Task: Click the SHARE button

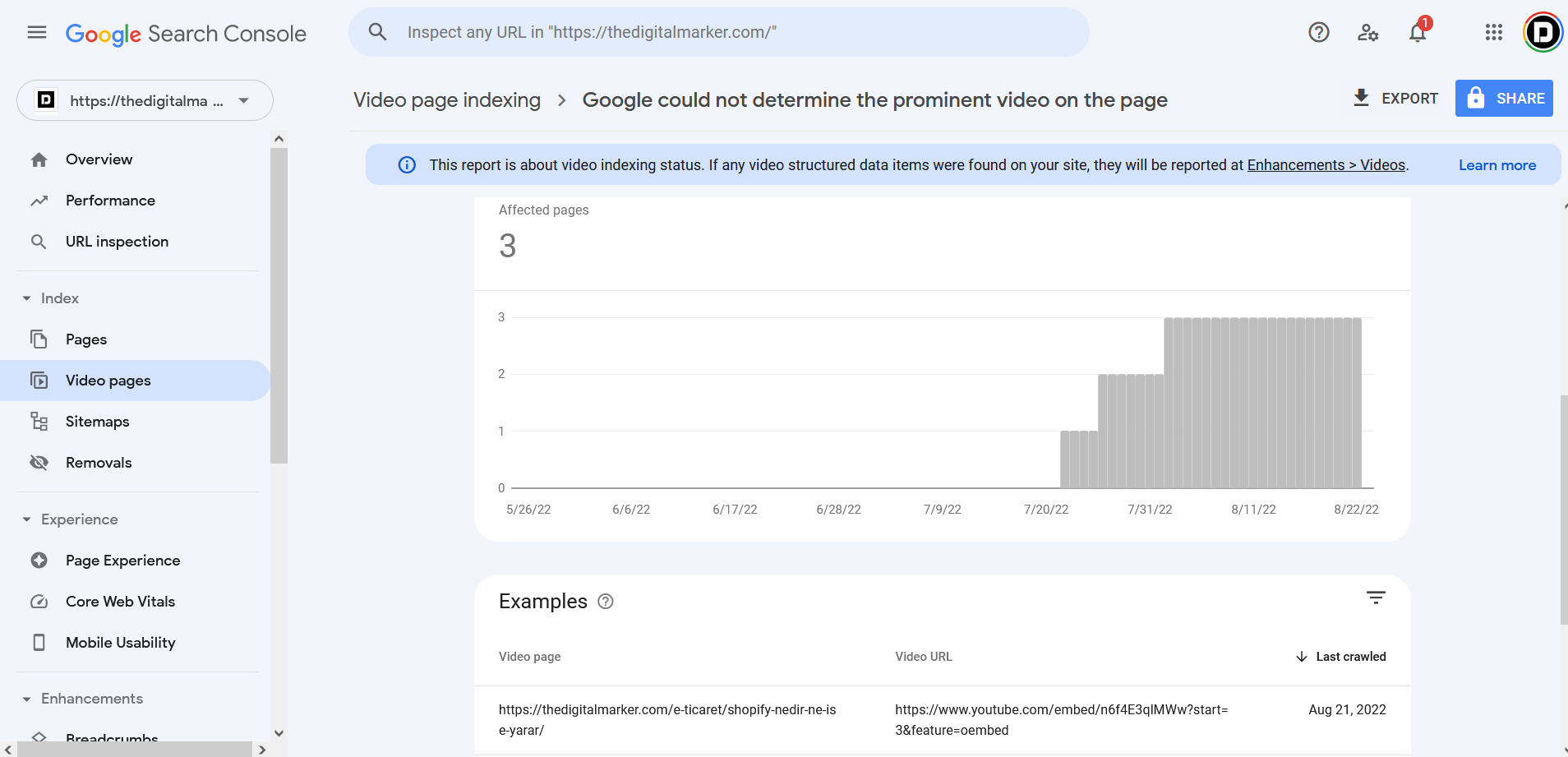Action: click(1504, 99)
